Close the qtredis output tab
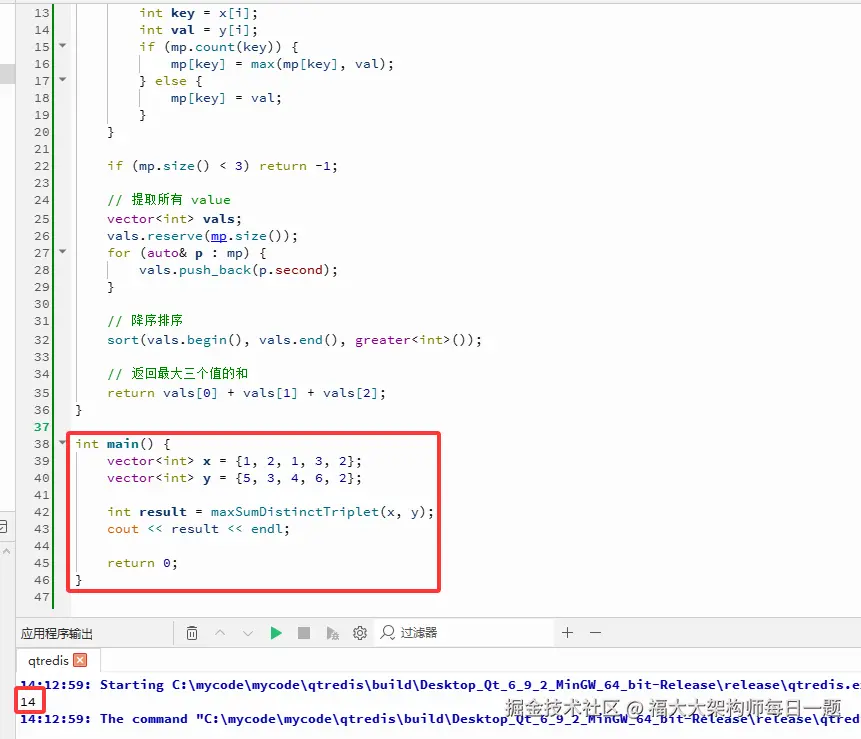 click(80, 660)
